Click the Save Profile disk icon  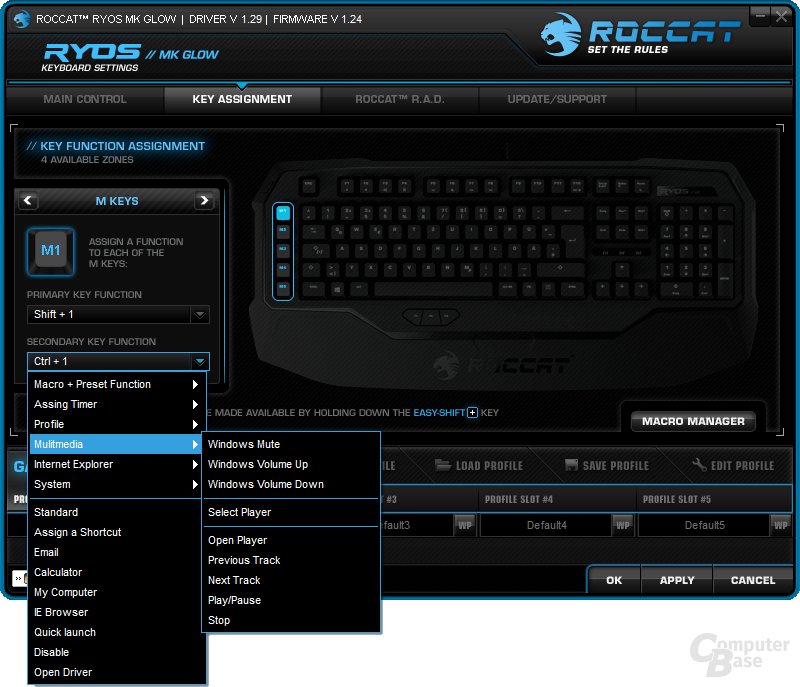[x=572, y=466]
